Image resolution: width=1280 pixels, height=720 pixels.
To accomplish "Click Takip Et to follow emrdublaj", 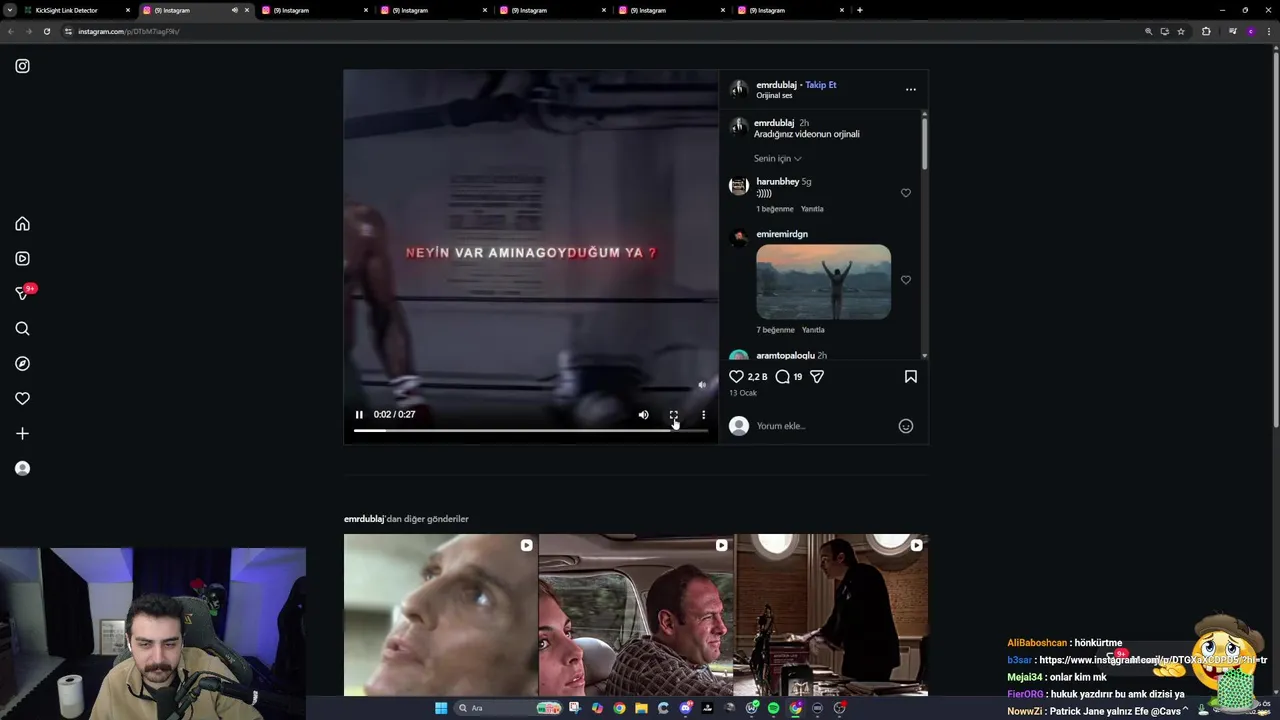I will coord(820,85).
